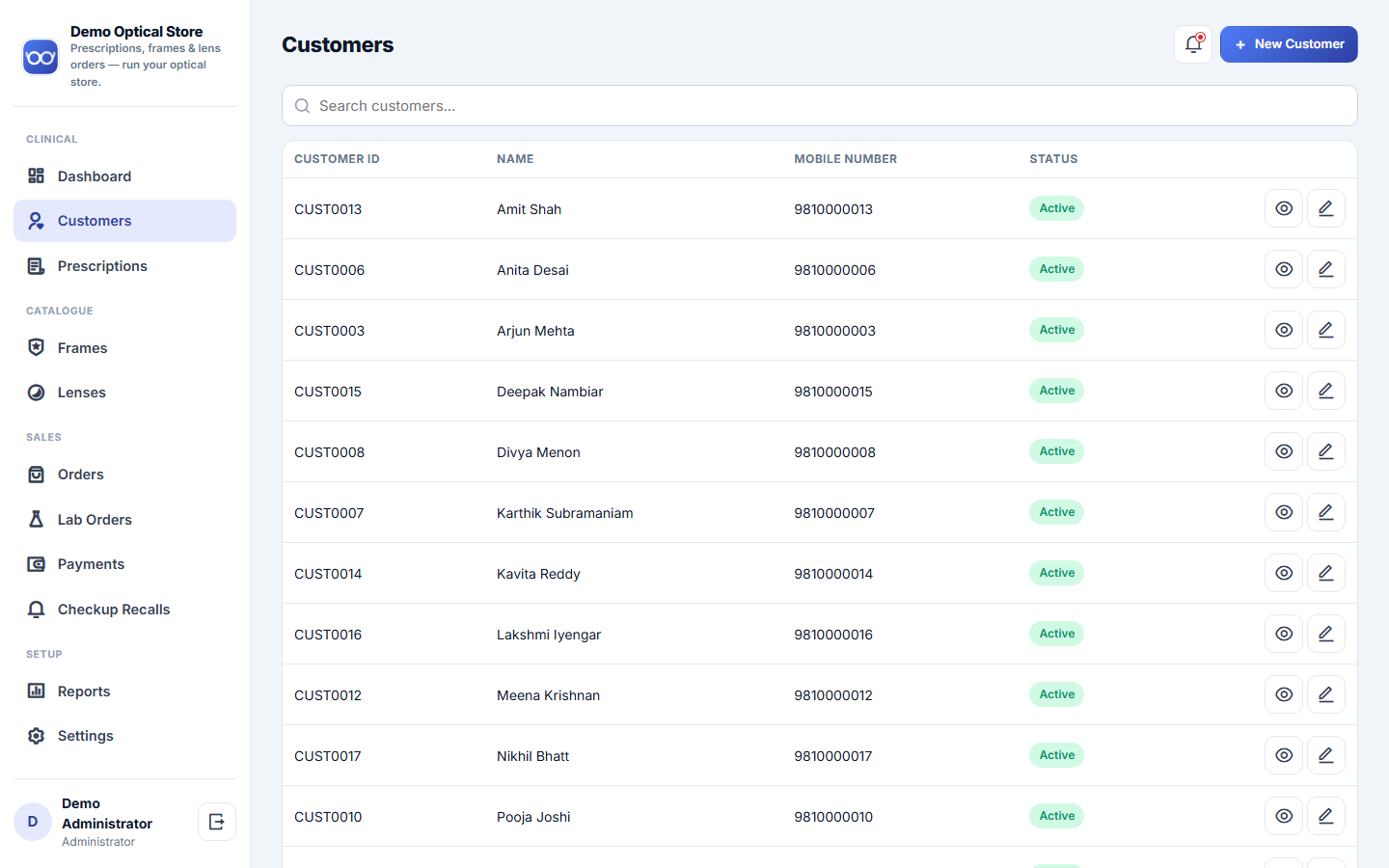Viewport: 1389px width, 868px height.
Task: Edit customer Divya Menon
Action: (x=1326, y=451)
